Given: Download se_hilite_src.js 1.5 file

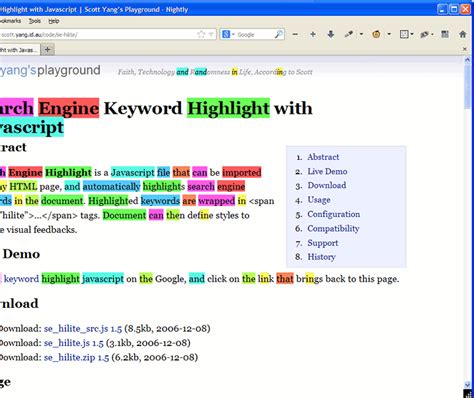Looking at the screenshot, I should click(x=83, y=329).
